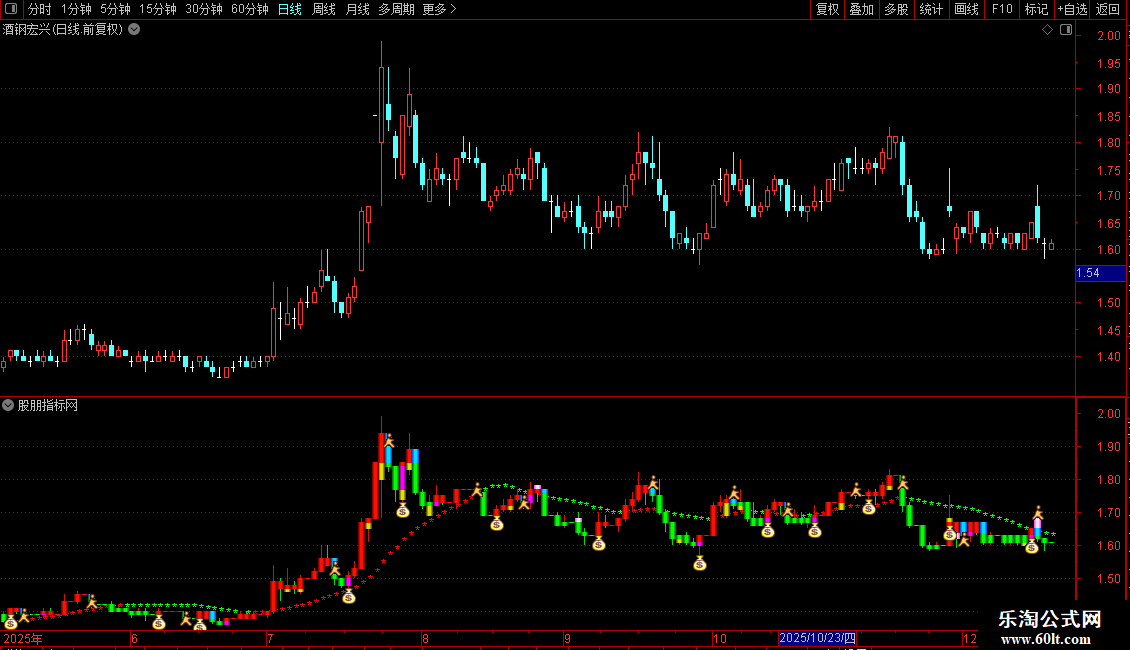Open the 画线 drawing tools
The width and height of the screenshot is (1130, 650).
click(966, 9)
